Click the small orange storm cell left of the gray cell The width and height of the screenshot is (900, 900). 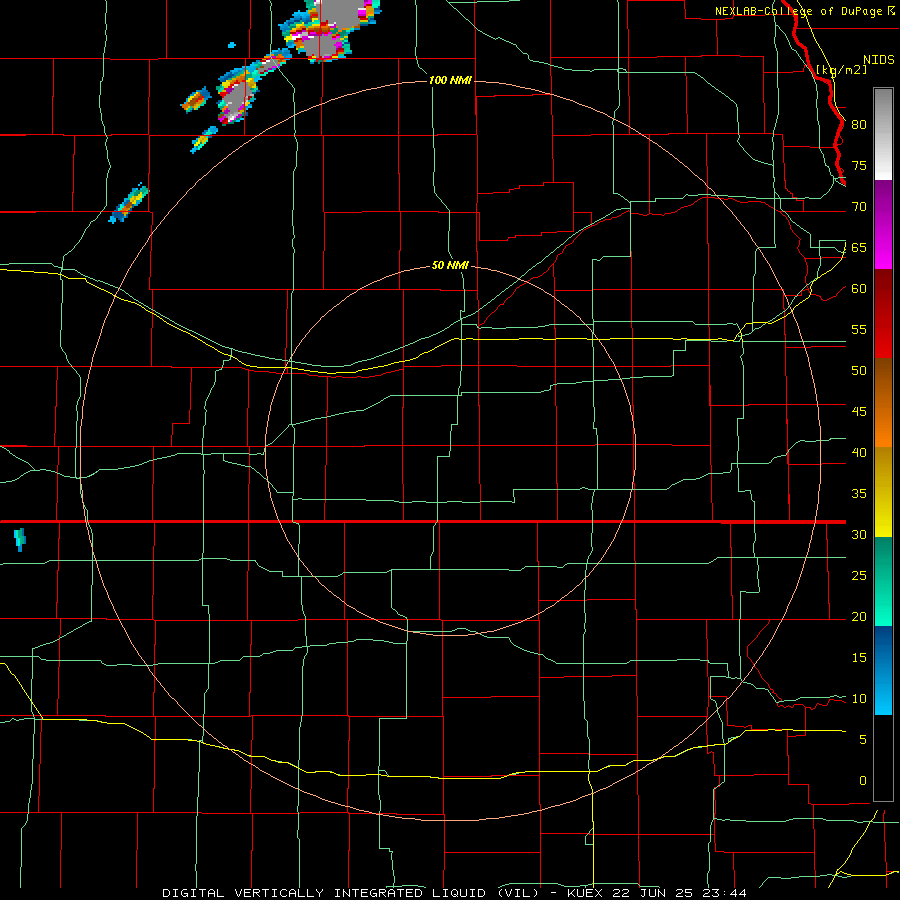click(196, 100)
